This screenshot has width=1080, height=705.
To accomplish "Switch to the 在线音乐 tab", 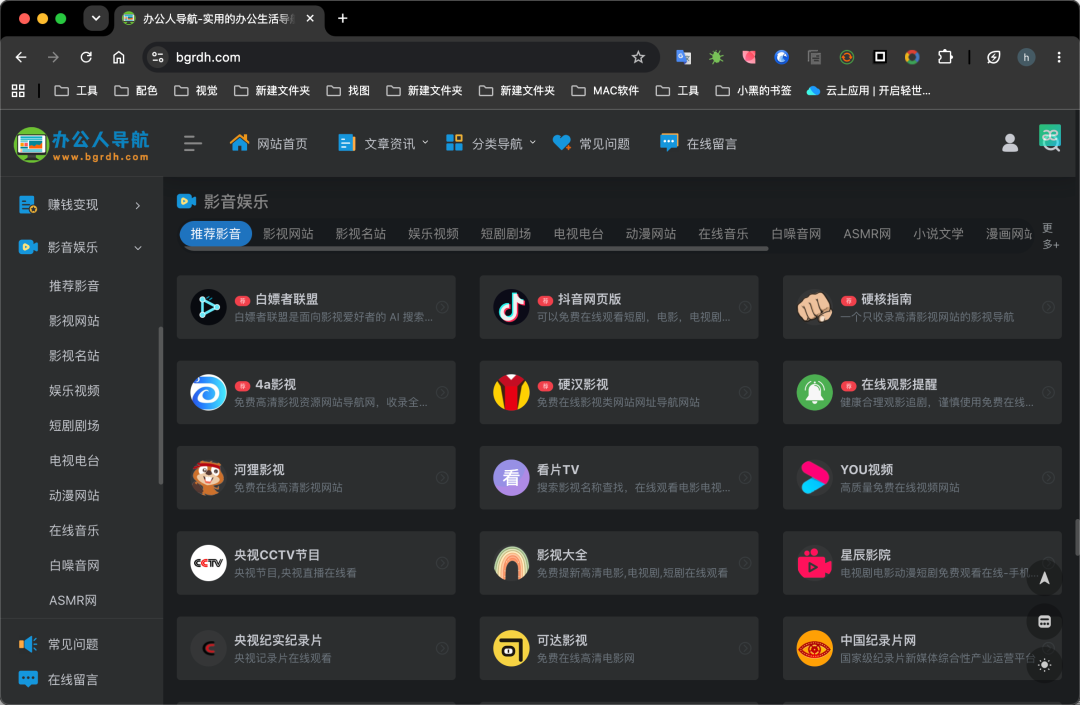I will point(723,234).
